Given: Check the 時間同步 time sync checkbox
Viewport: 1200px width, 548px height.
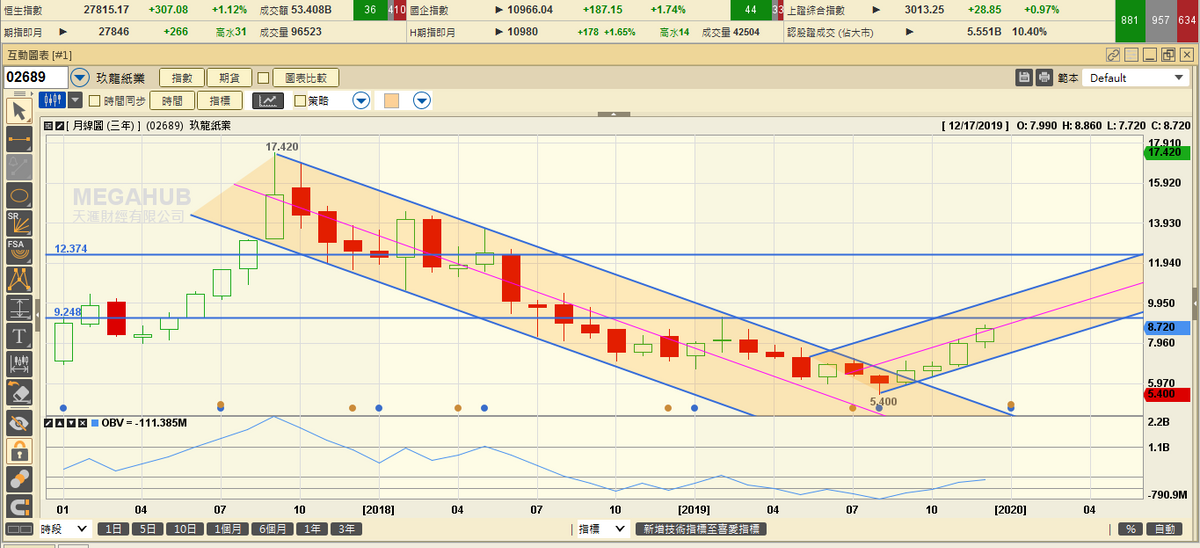Looking at the screenshot, I should [95, 100].
